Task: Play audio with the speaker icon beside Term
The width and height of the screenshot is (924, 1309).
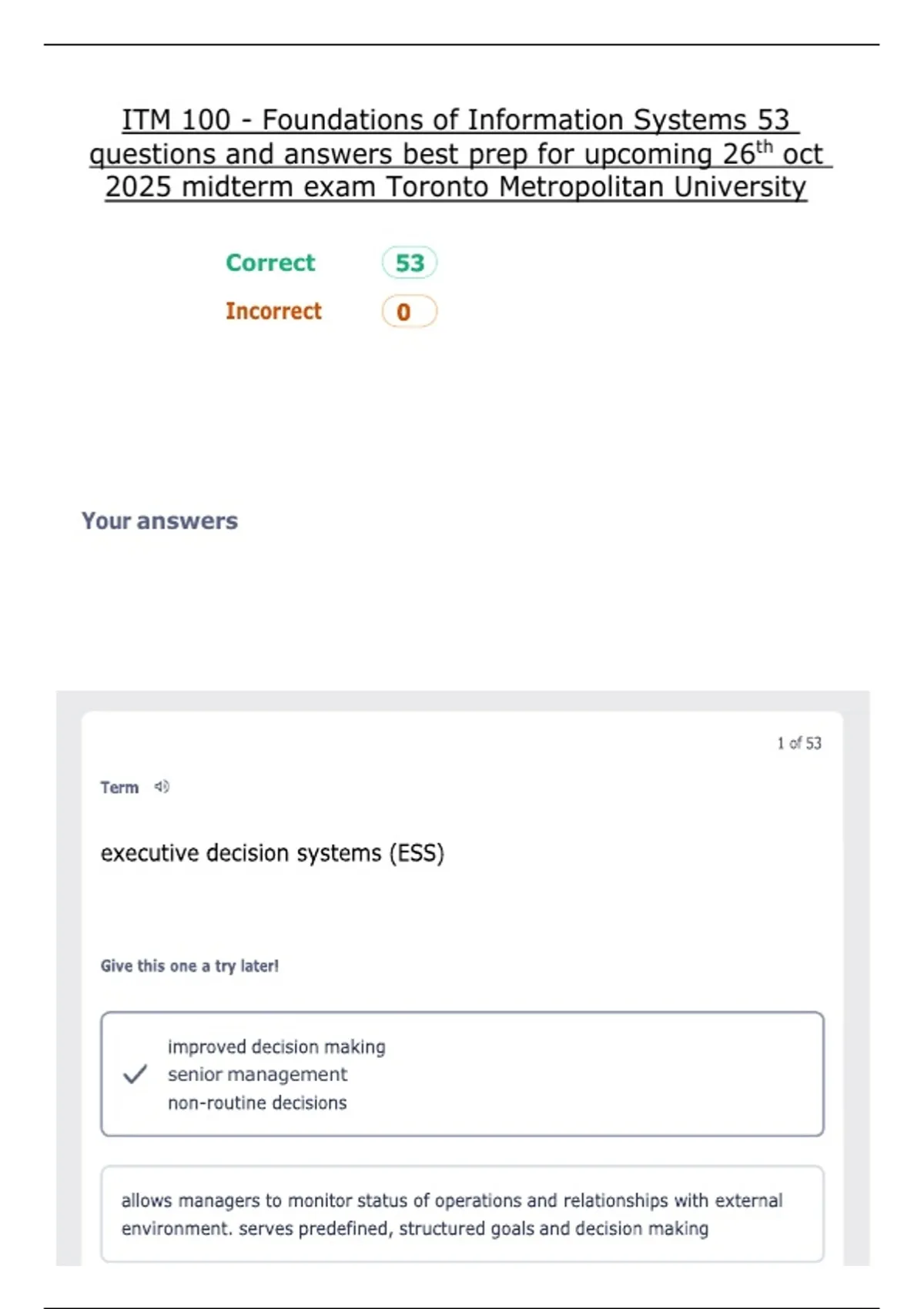Action: 162,787
